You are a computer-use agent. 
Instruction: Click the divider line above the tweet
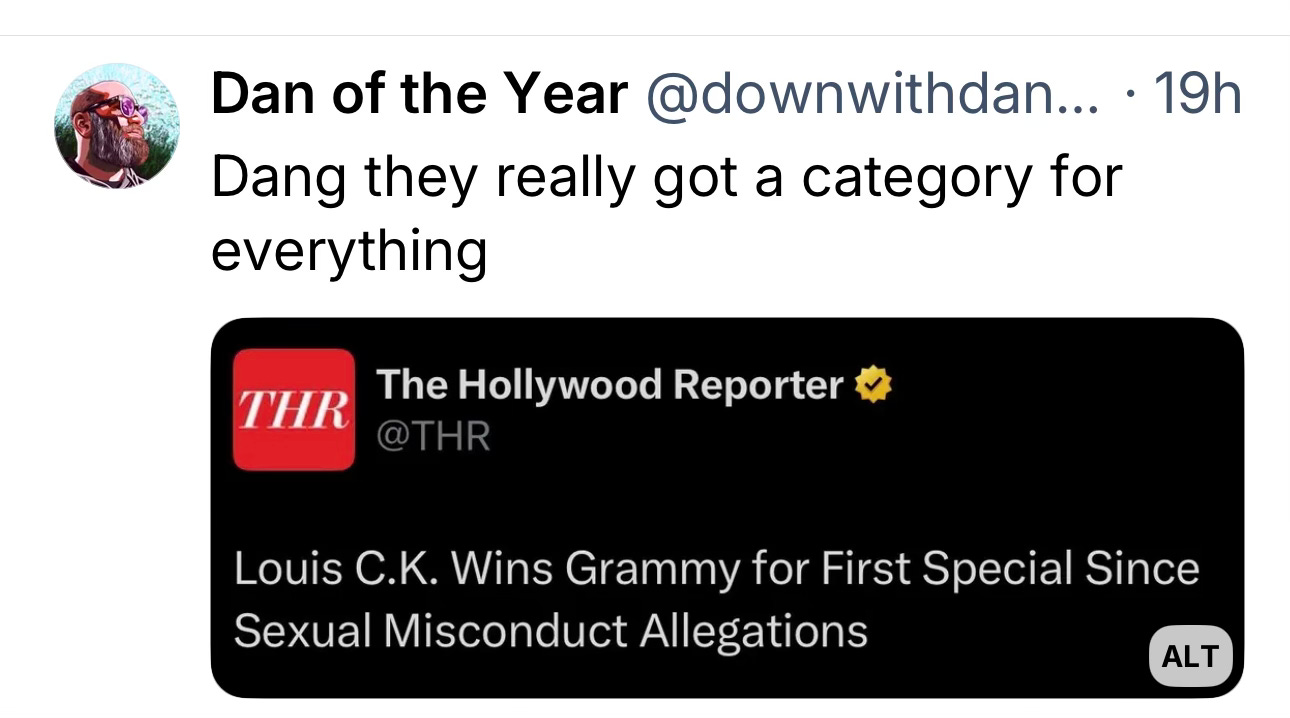point(645,36)
